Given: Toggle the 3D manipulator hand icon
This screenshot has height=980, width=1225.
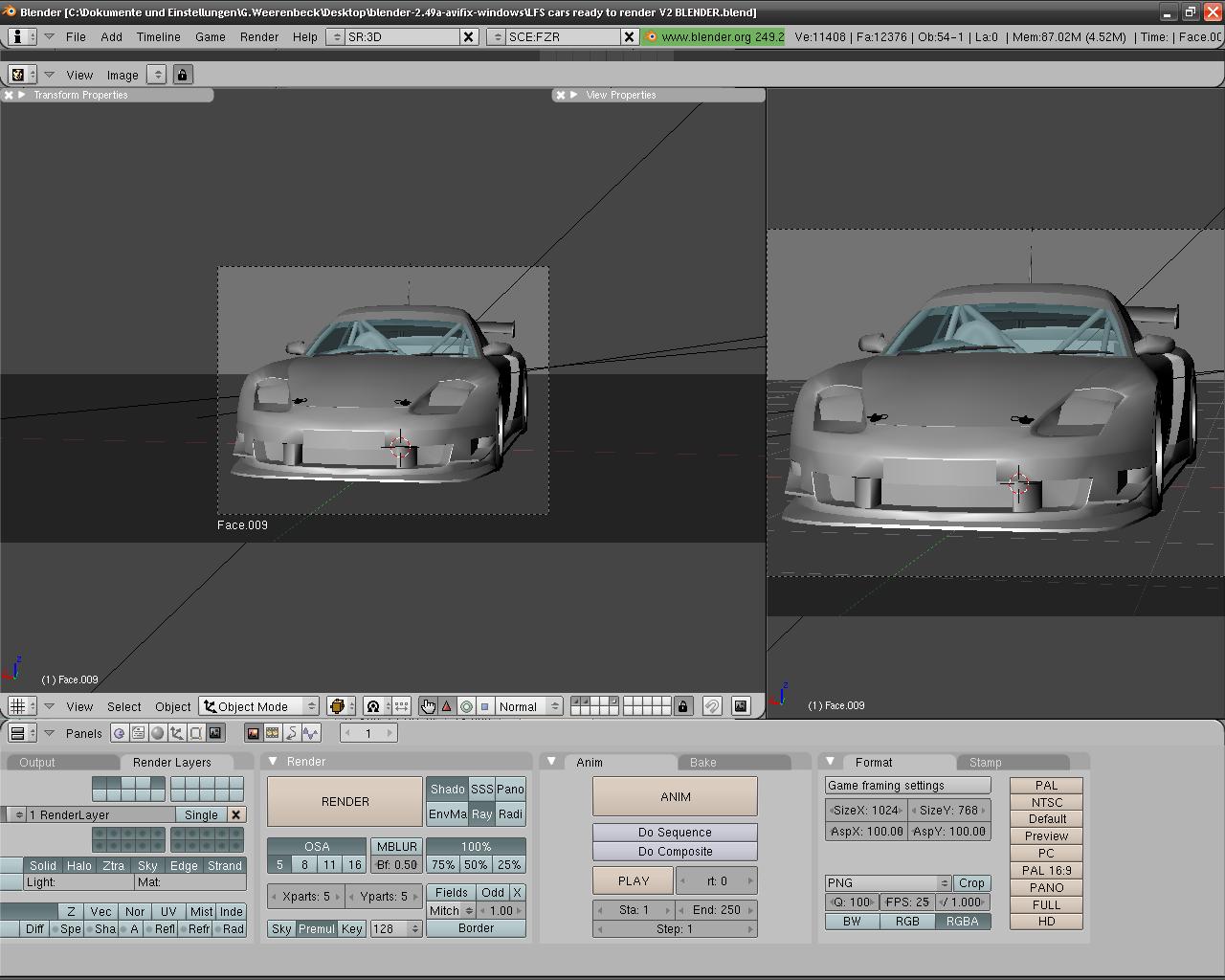Looking at the screenshot, I should pyautogui.click(x=427, y=706).
